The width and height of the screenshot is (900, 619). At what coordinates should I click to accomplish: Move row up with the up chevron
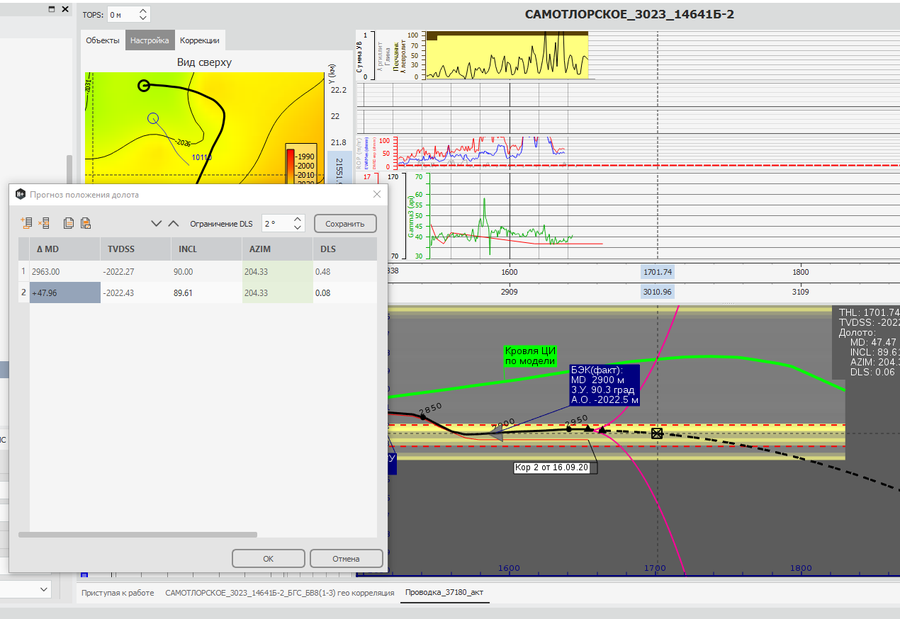(x=173, y=223)
